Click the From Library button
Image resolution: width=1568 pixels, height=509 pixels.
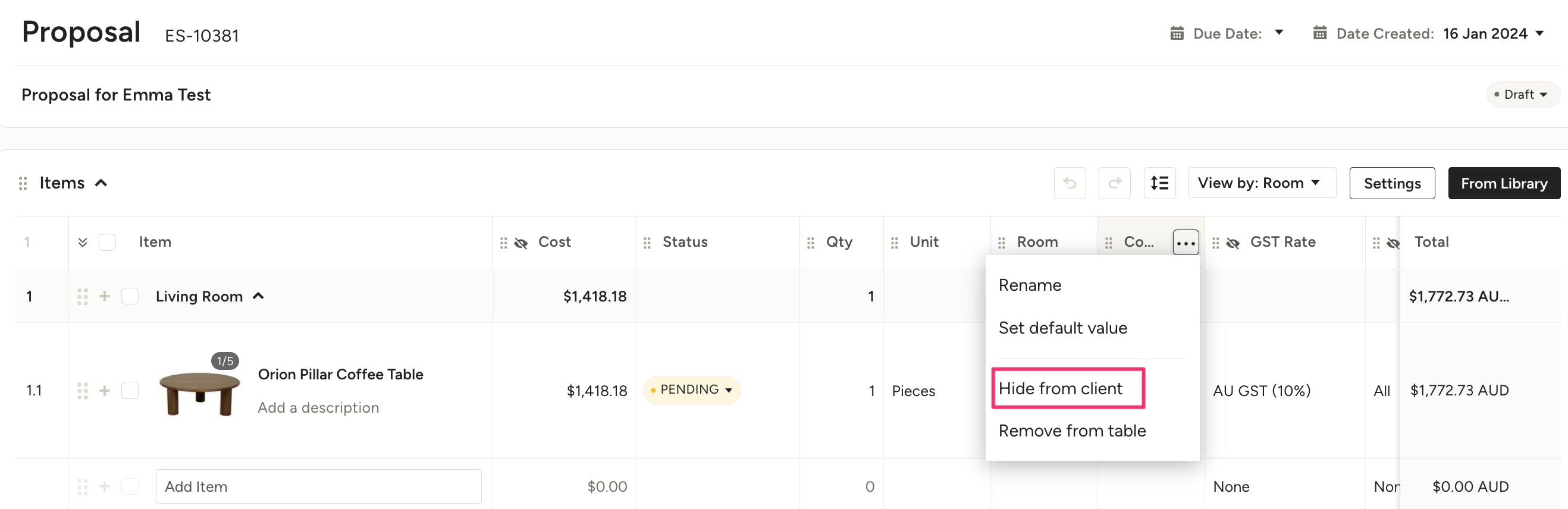point(1504,183)
